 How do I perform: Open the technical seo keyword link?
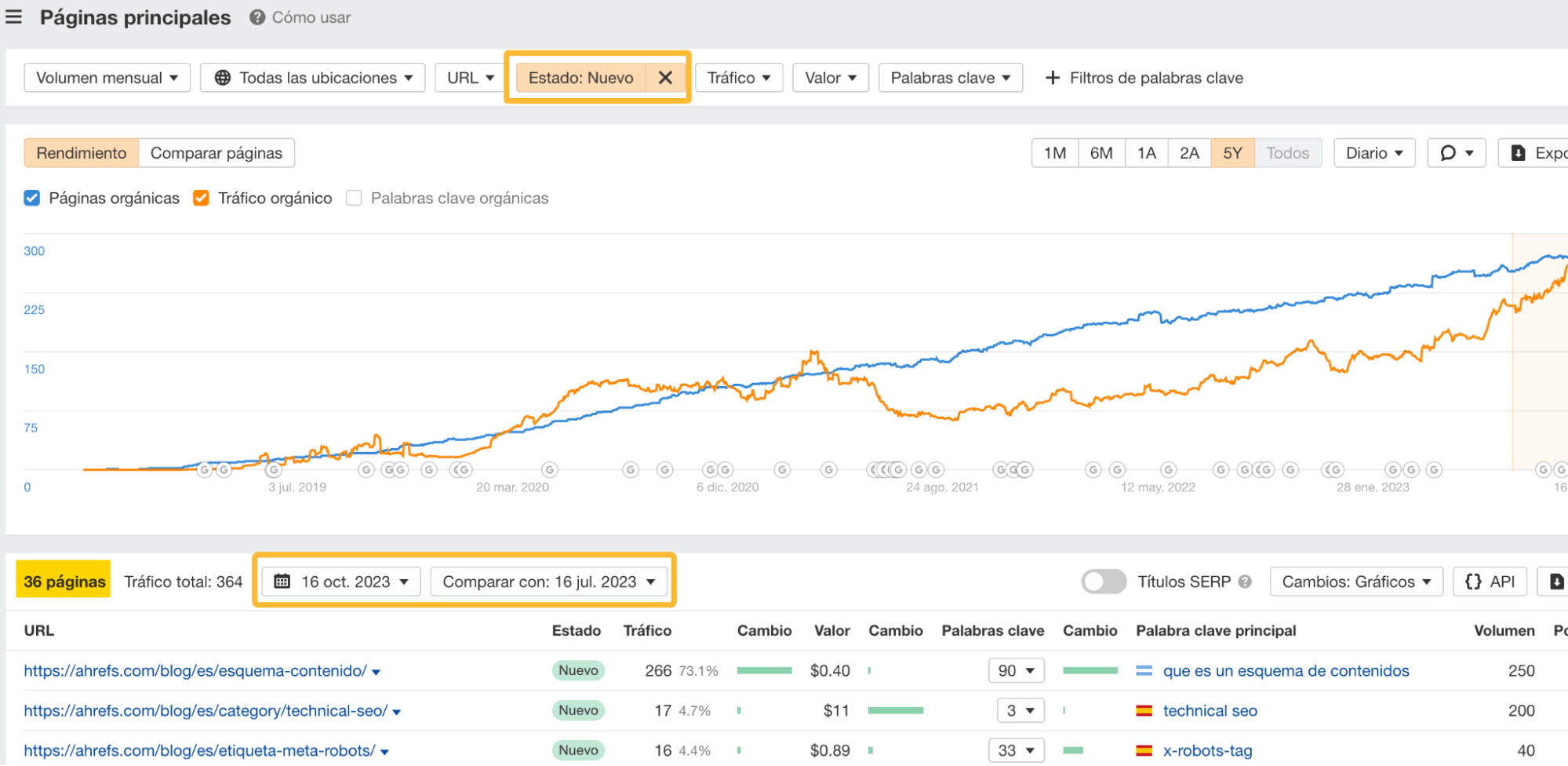tap(1210, 710)
